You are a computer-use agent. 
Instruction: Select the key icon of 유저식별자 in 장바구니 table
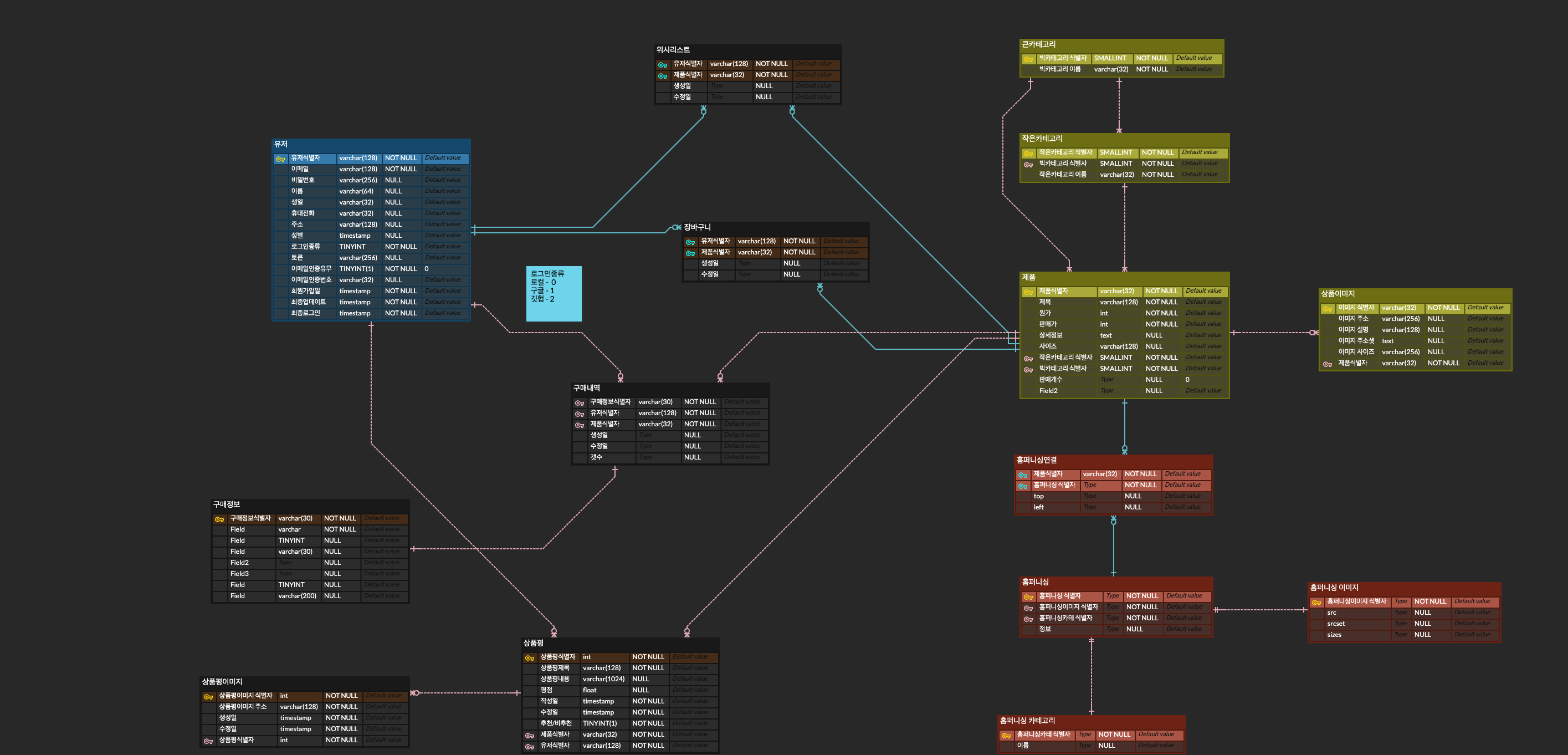click(x=690, y=242)
